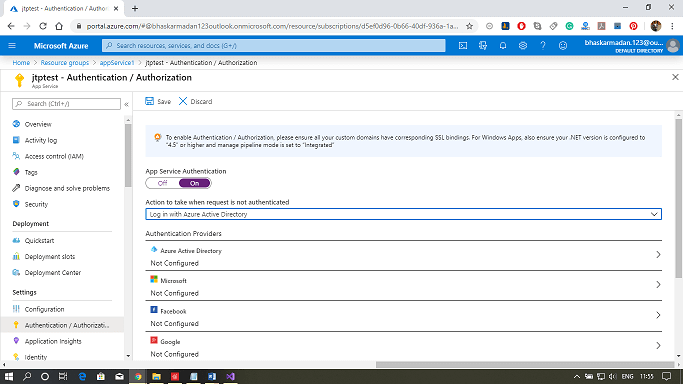The width and height of the screenshot is (683, 384).
Task: Click the Microsoft Azure logo text
Action: [x=61, y=46]
